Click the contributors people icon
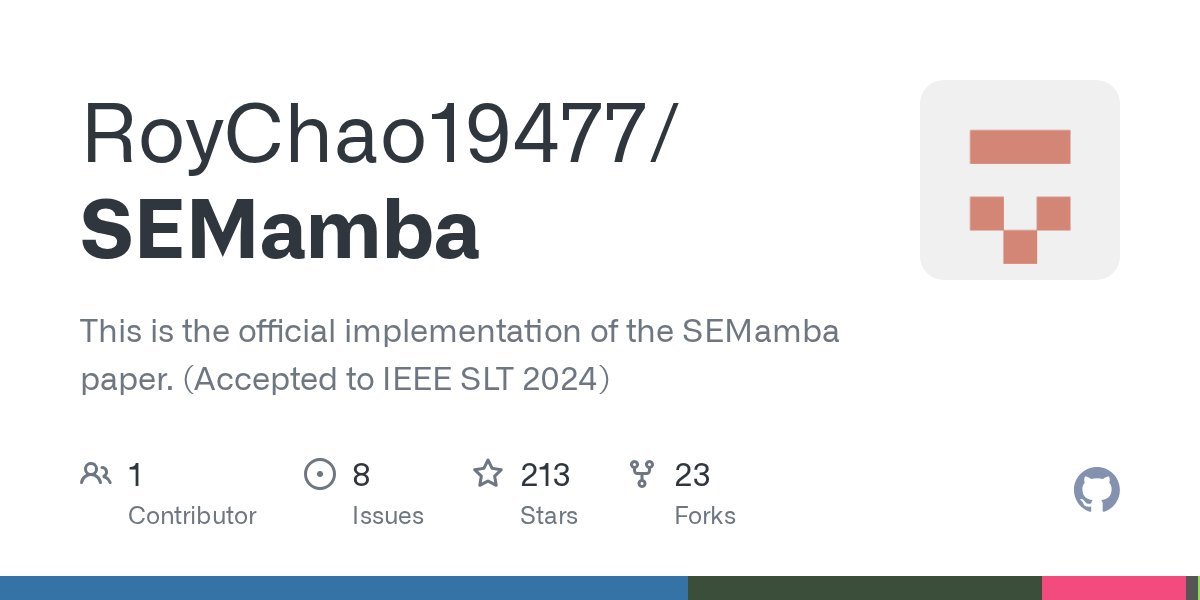 pos(96,474)
